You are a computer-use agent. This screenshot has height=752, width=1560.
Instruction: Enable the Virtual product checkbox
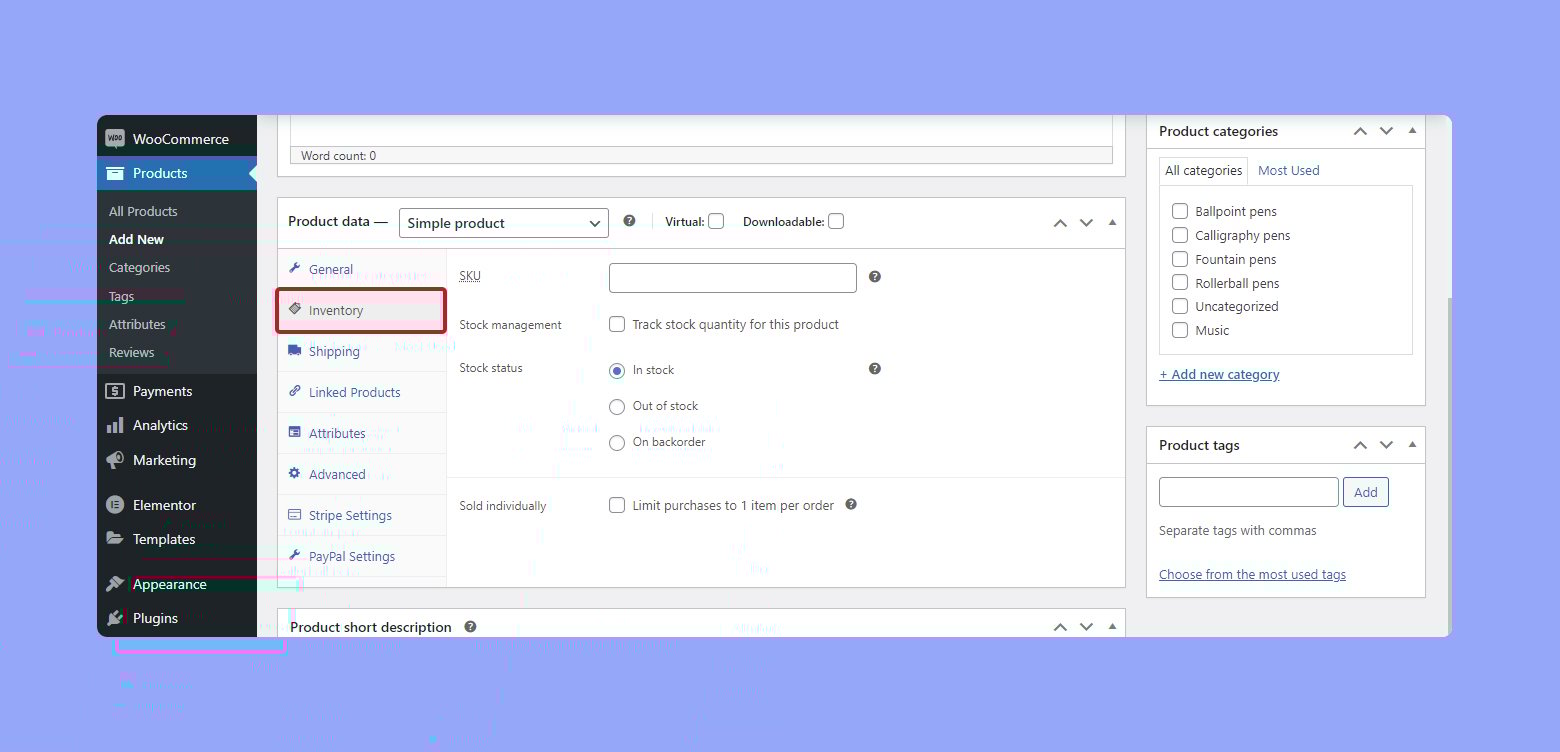(x=716, y=222)
